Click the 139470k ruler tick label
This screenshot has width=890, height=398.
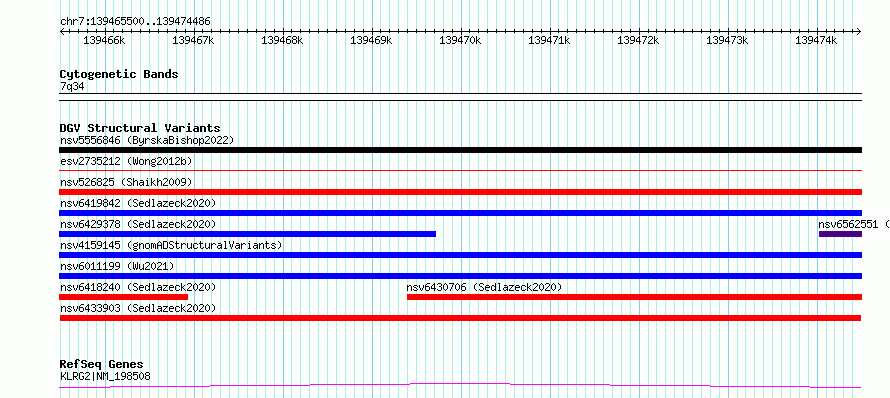coord(460,40)
